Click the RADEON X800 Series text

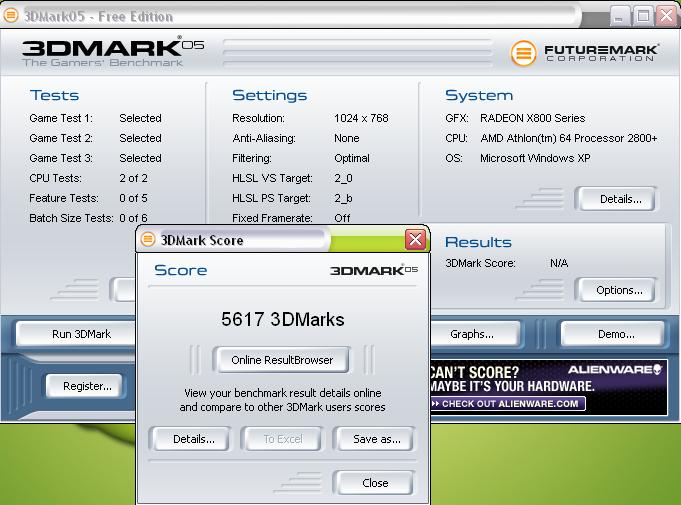(532, 118)
